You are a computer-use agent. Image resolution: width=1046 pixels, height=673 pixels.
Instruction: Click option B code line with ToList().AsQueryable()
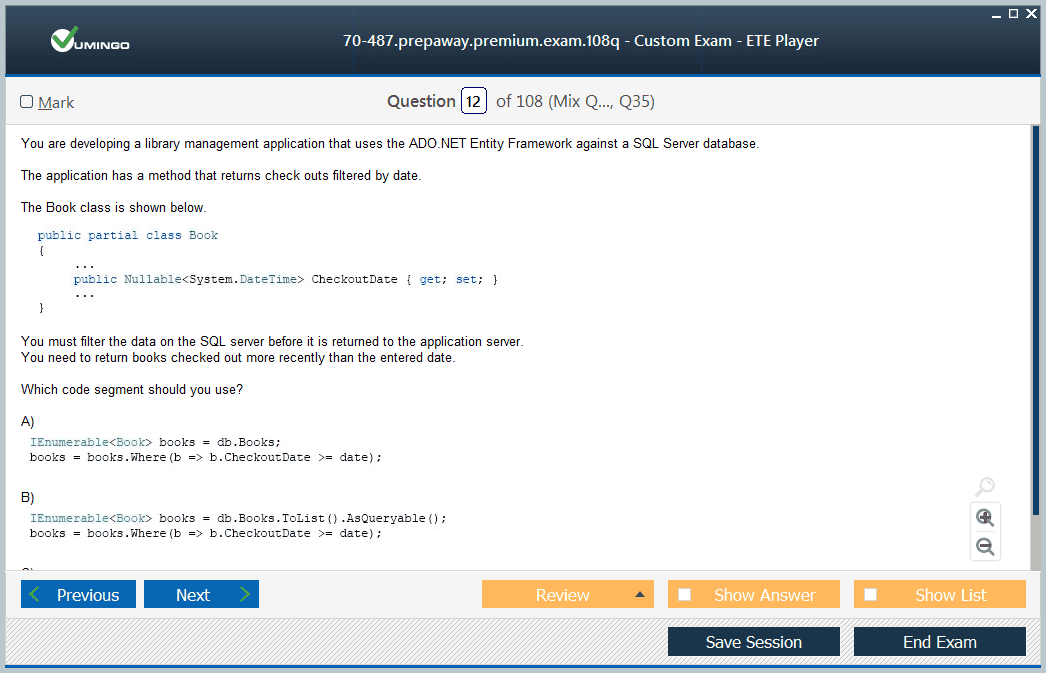click(238, 518)
